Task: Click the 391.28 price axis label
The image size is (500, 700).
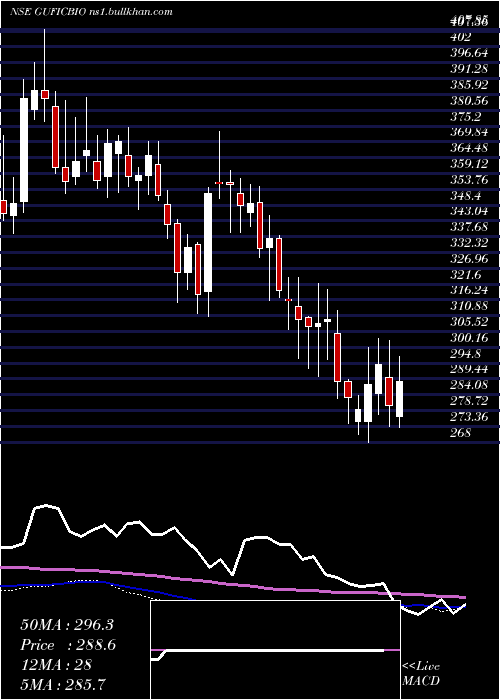Action: pos(468,69)
